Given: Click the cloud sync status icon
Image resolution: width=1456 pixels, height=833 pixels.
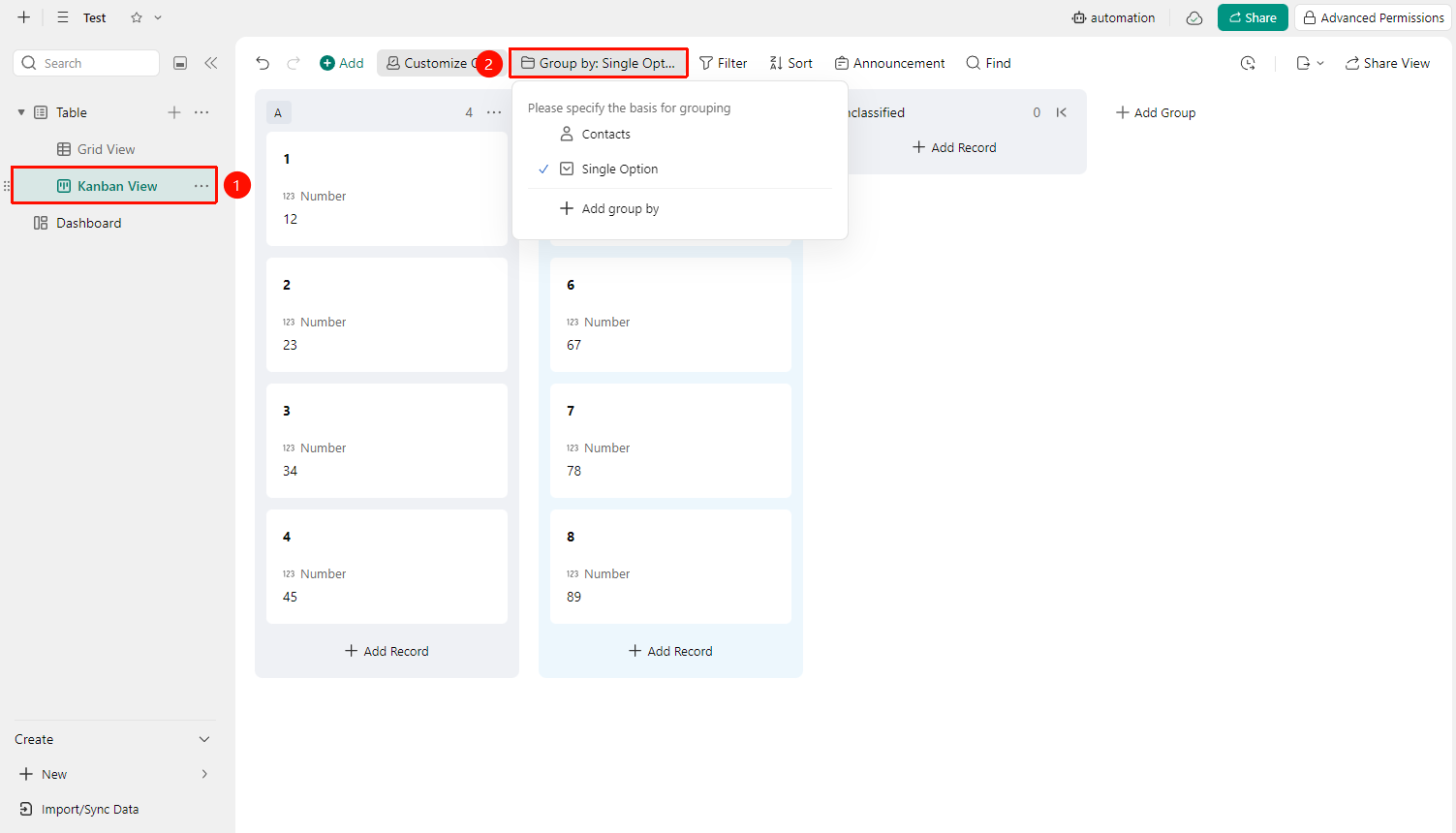Looking at the screenshot, I should tap(1194, 17).
